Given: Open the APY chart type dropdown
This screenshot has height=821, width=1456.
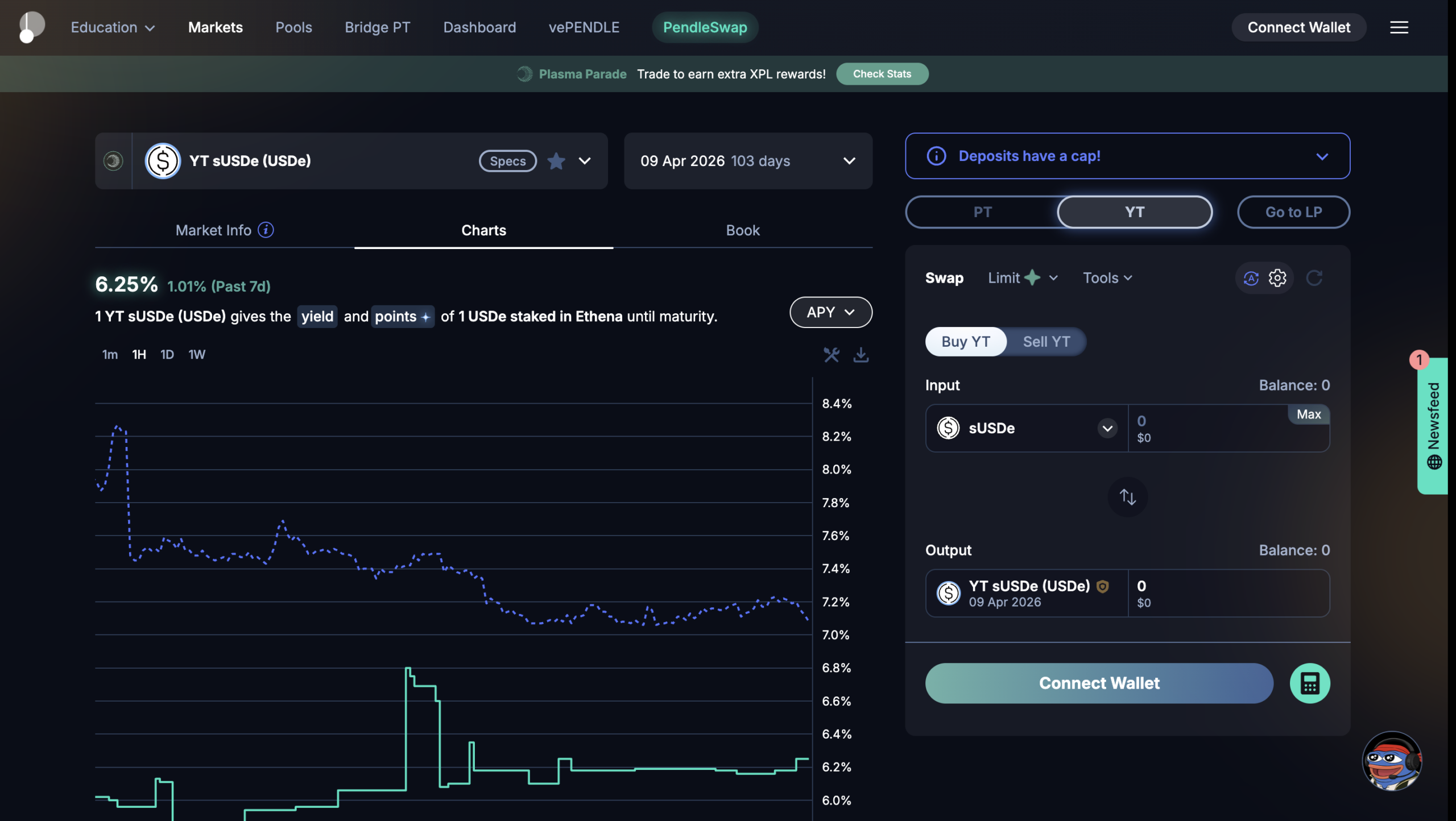Looking at the screenshot, I should (830, 312).
